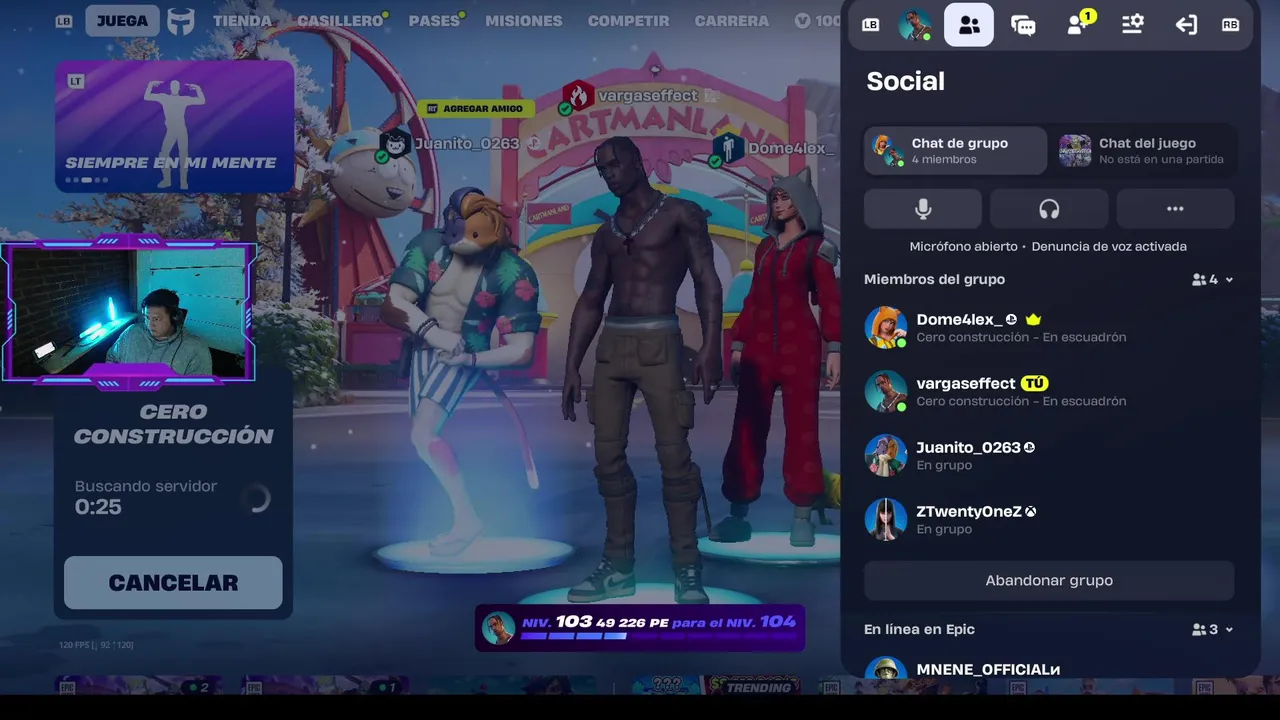Click the RB bumper icon in Social
Viewport: 1280px width, 720px height.
pos(1230,25)
